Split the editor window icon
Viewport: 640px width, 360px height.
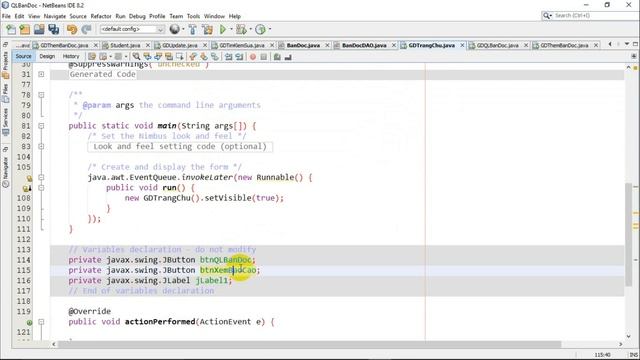(633, 56)
